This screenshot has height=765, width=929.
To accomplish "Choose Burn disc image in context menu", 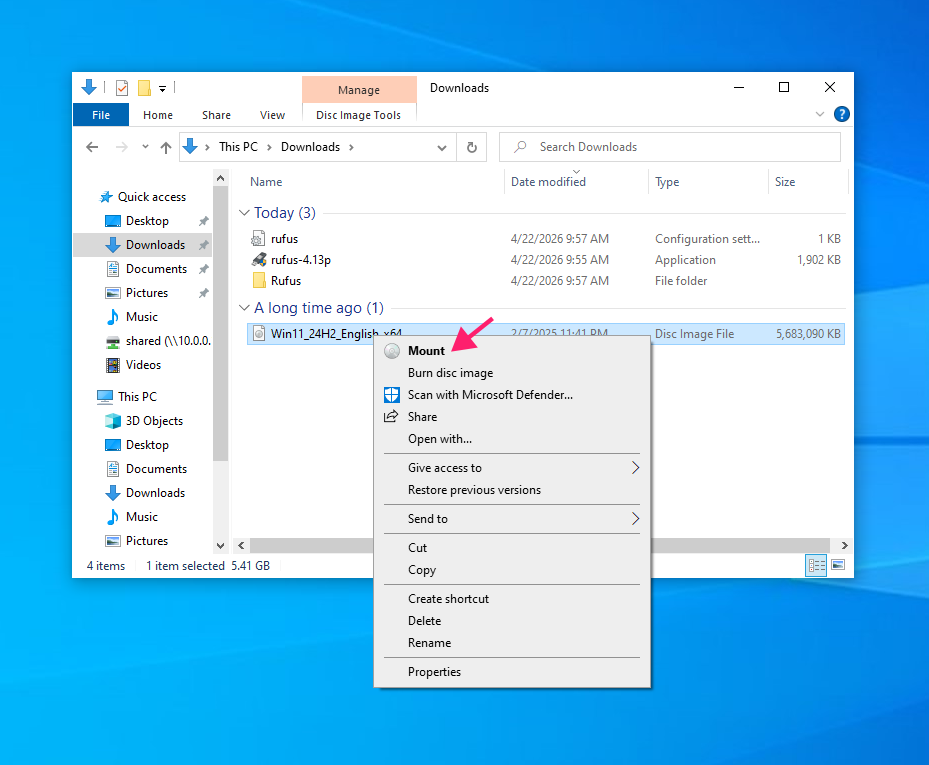I will 512,373.
